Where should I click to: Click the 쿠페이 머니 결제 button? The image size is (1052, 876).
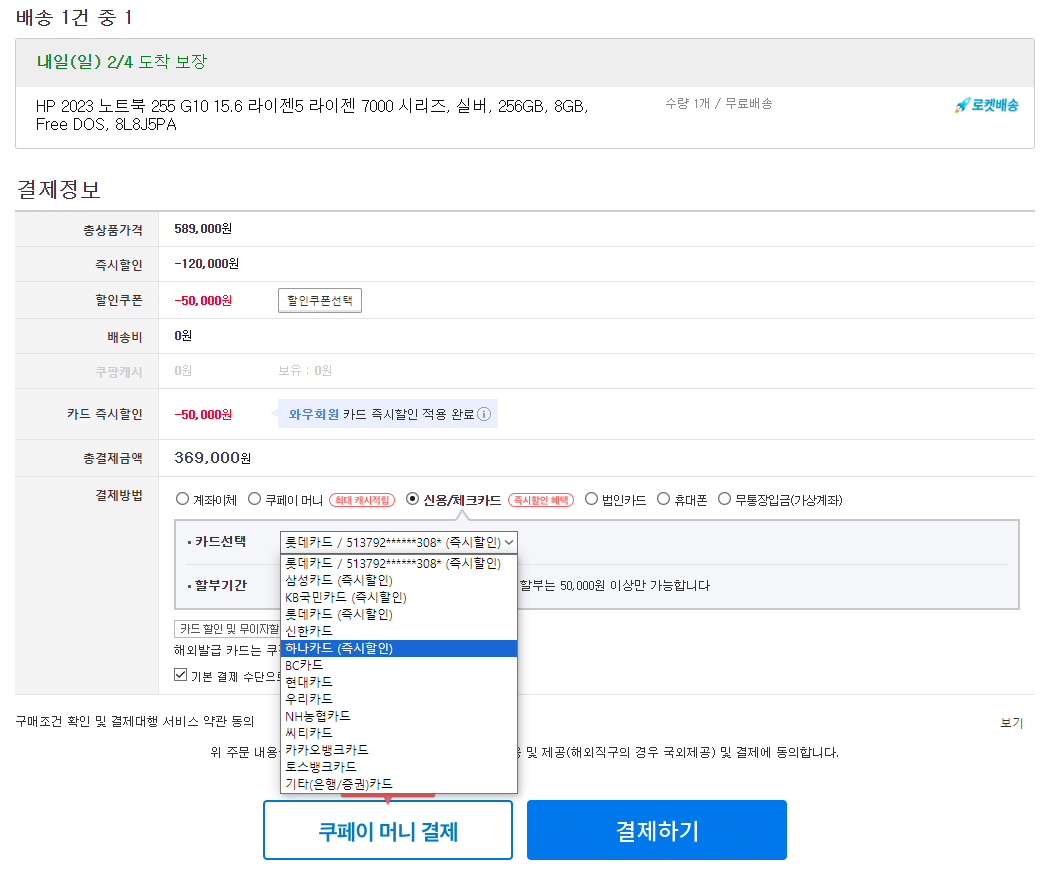point(387,830)
